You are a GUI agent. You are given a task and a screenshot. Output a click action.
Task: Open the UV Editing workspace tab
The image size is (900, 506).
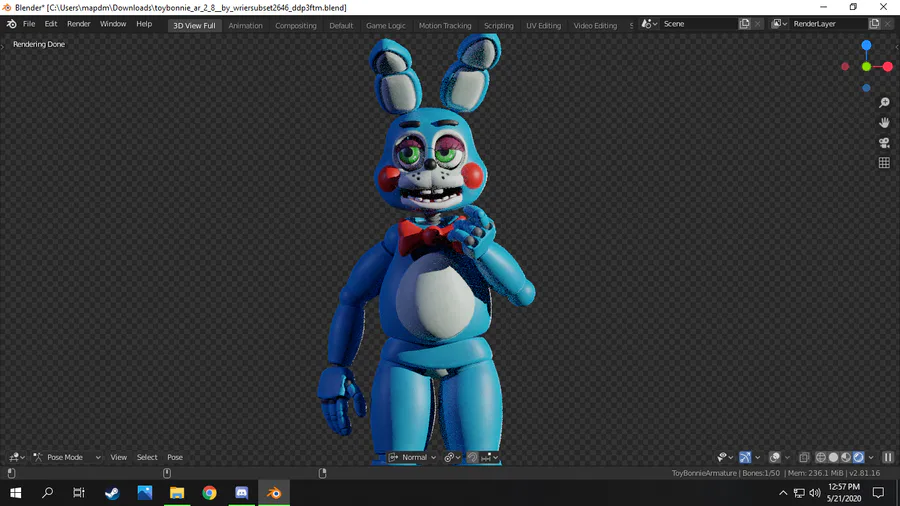544,25
